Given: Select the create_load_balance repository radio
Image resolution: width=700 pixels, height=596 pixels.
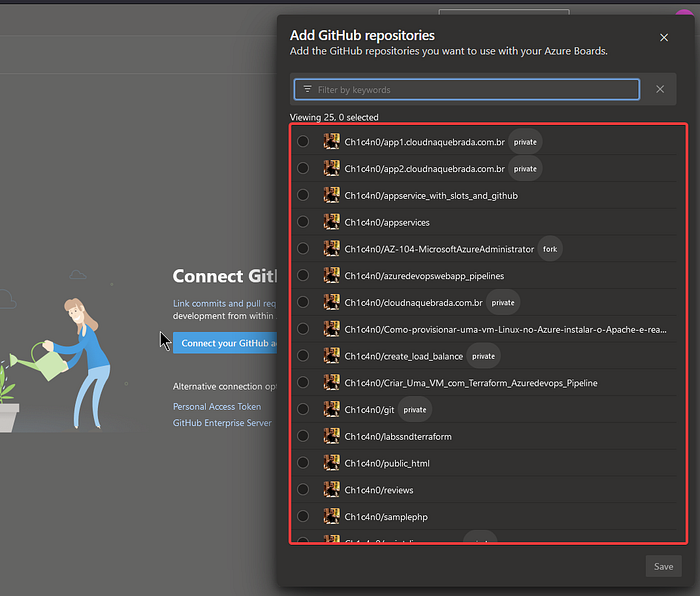Looking at the screenshot, I should [303, 356].
